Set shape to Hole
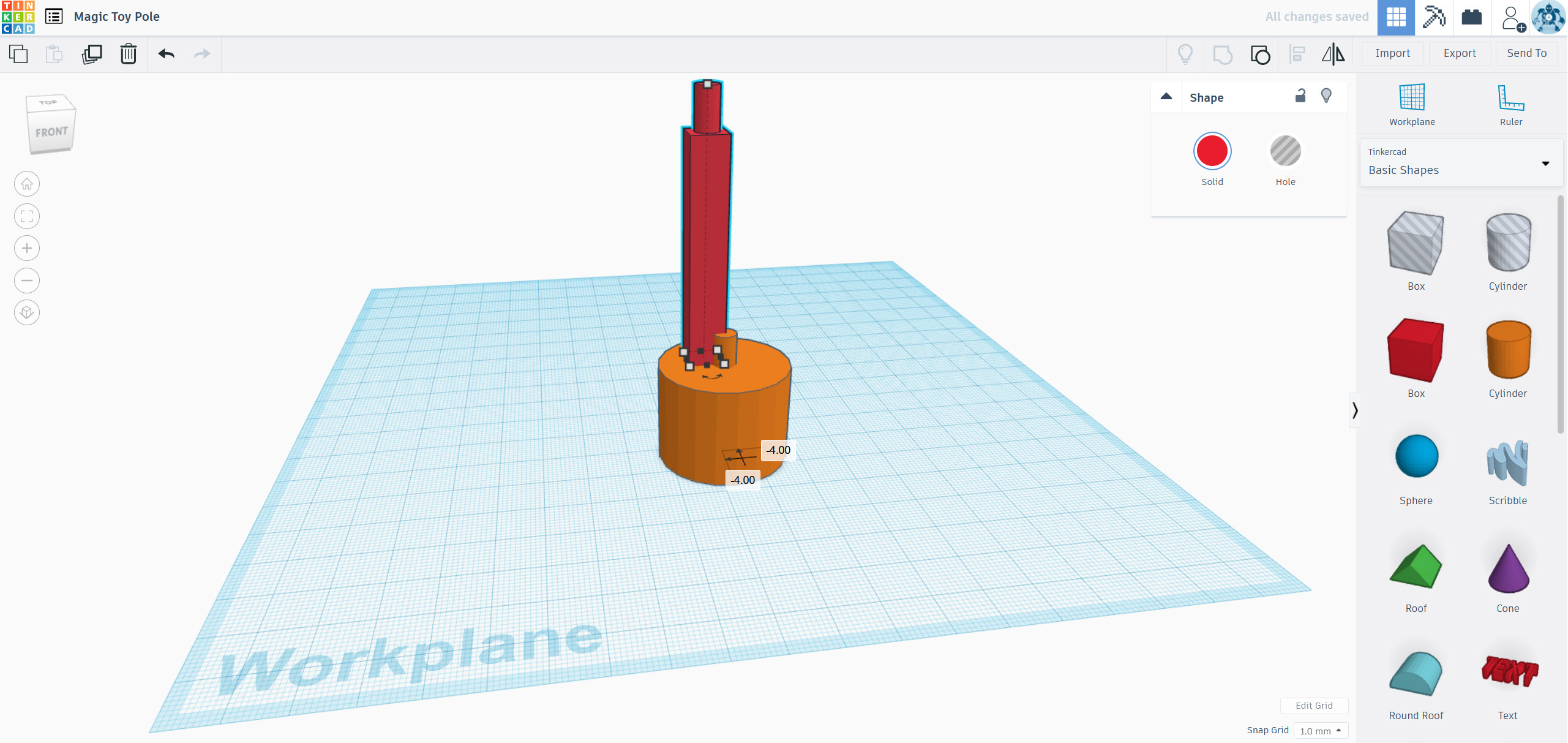Image resolution: width=1568 pixels, height=743 pixels. coord(1285,151)
